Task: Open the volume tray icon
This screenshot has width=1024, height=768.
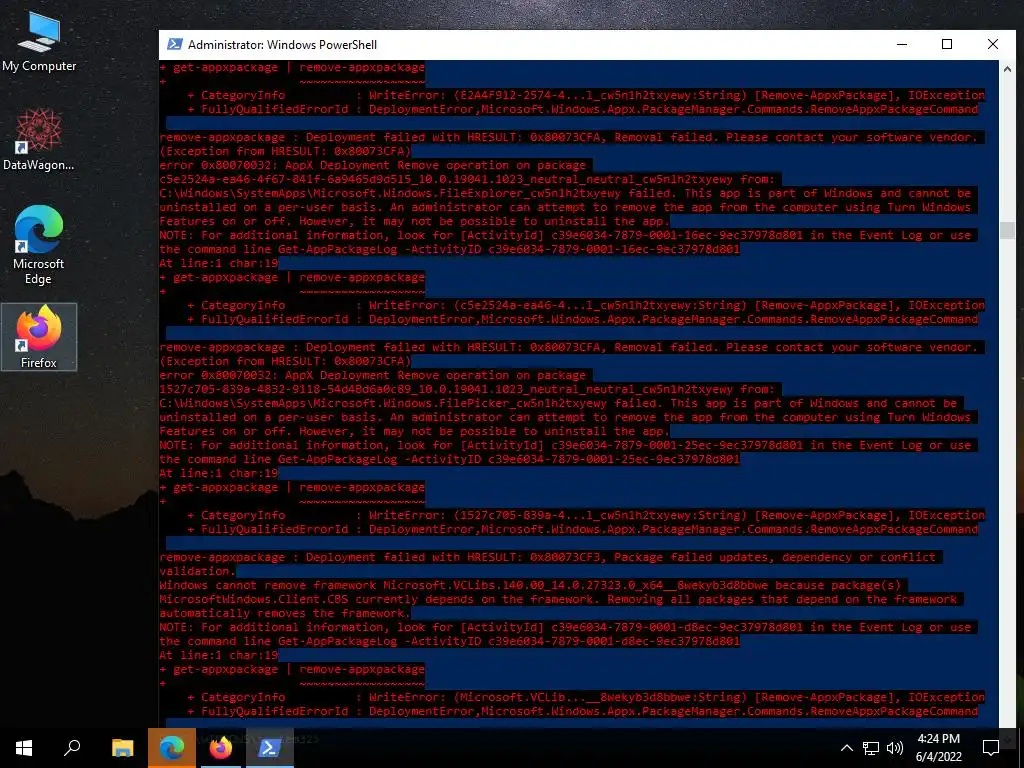Action: coord(895,748)
